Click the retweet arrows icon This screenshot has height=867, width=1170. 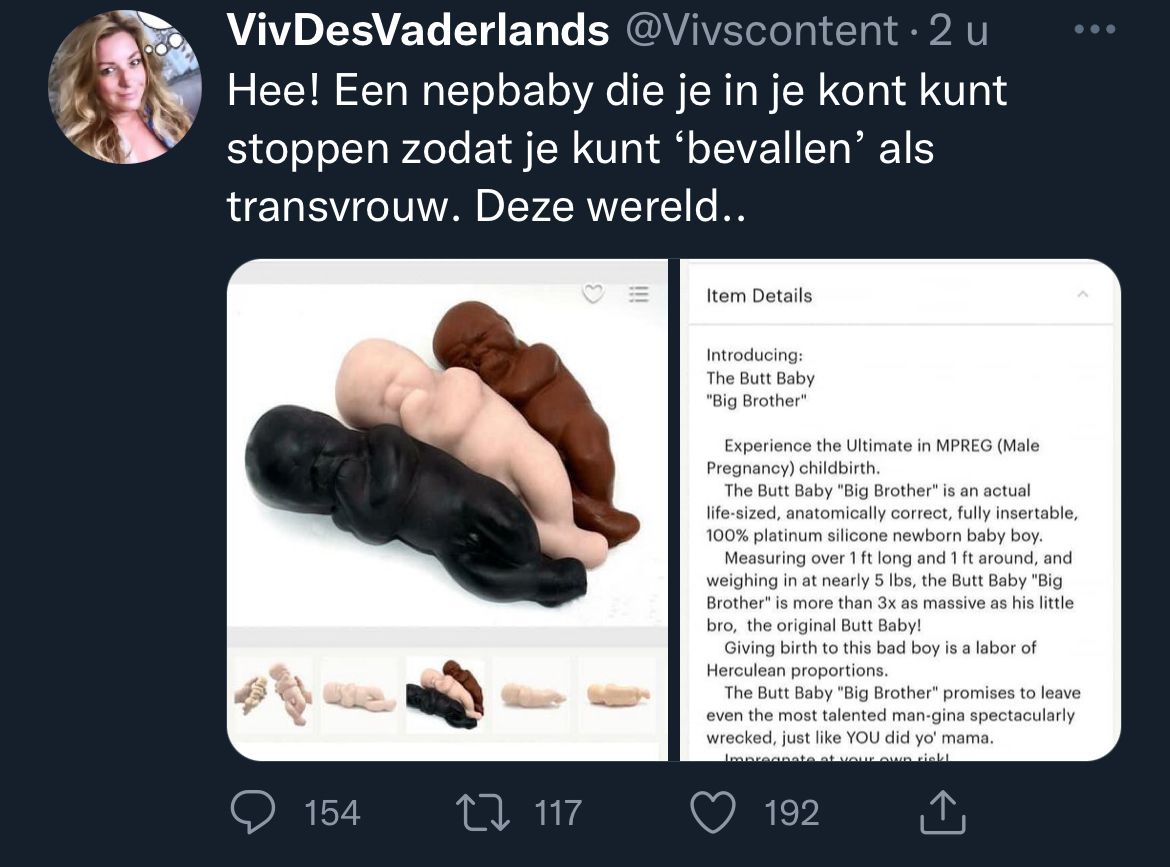pos(483,813)
